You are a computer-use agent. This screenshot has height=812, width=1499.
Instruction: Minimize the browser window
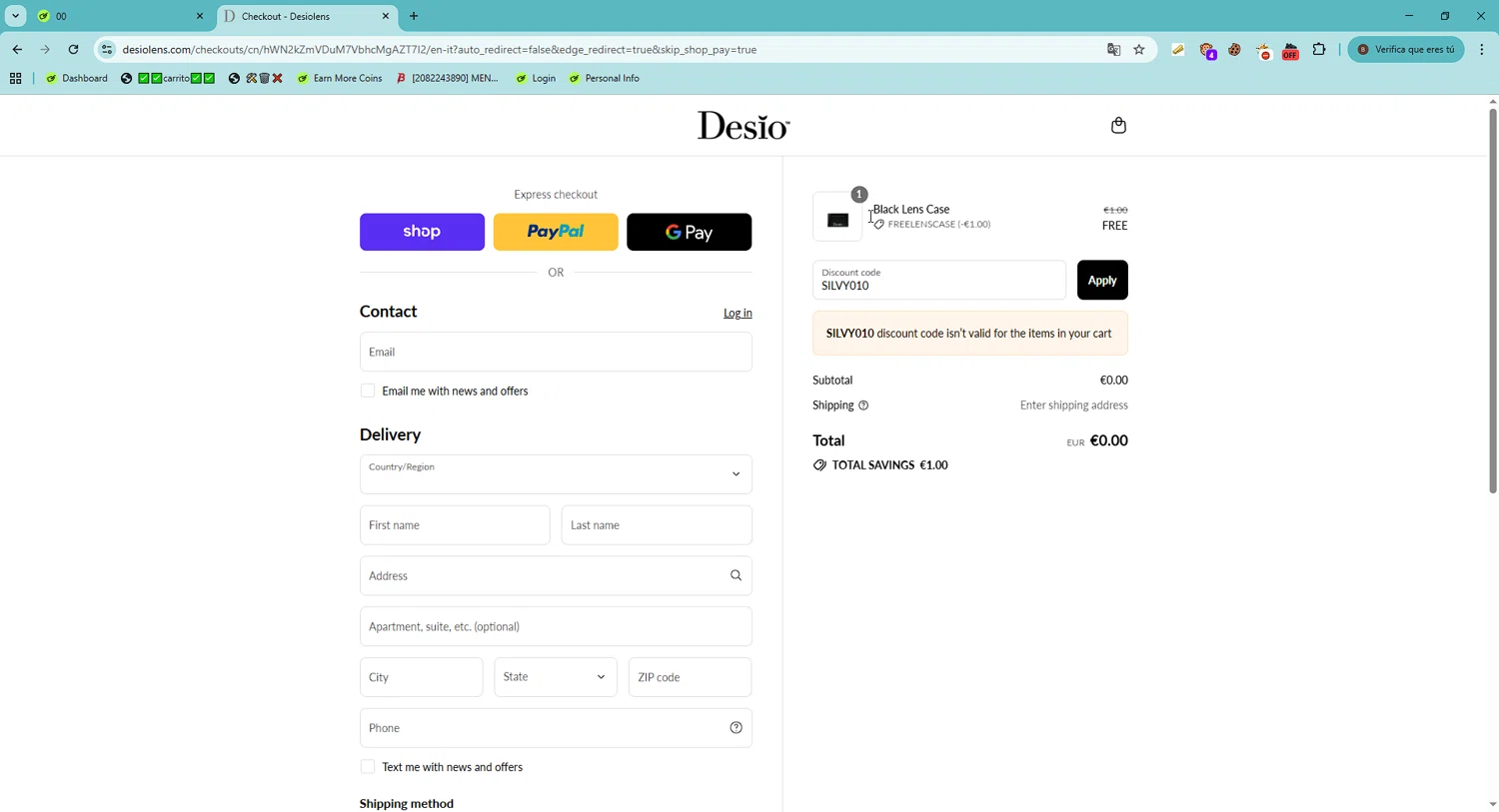(x=1409, y=16)
